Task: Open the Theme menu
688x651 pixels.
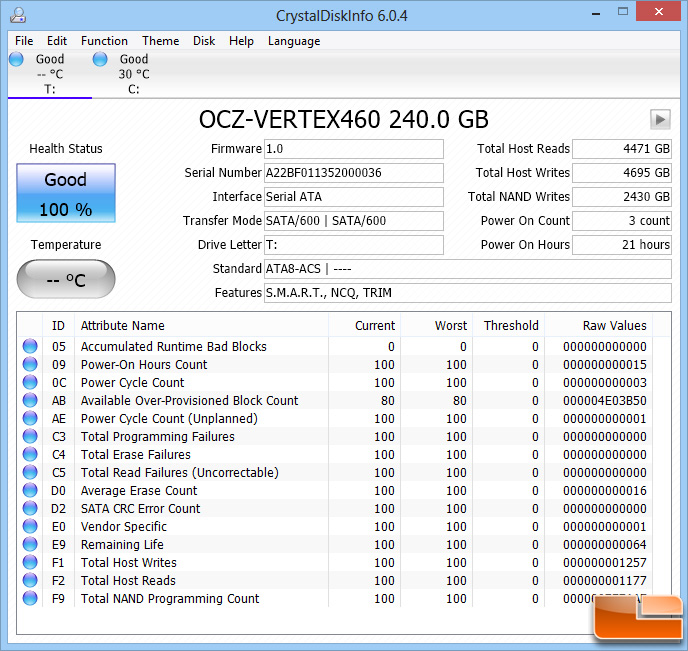Action: tap(160, 41)
